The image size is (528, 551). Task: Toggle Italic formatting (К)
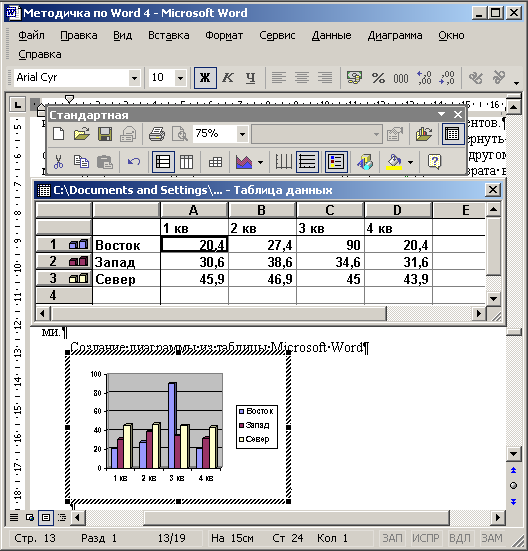228,78
